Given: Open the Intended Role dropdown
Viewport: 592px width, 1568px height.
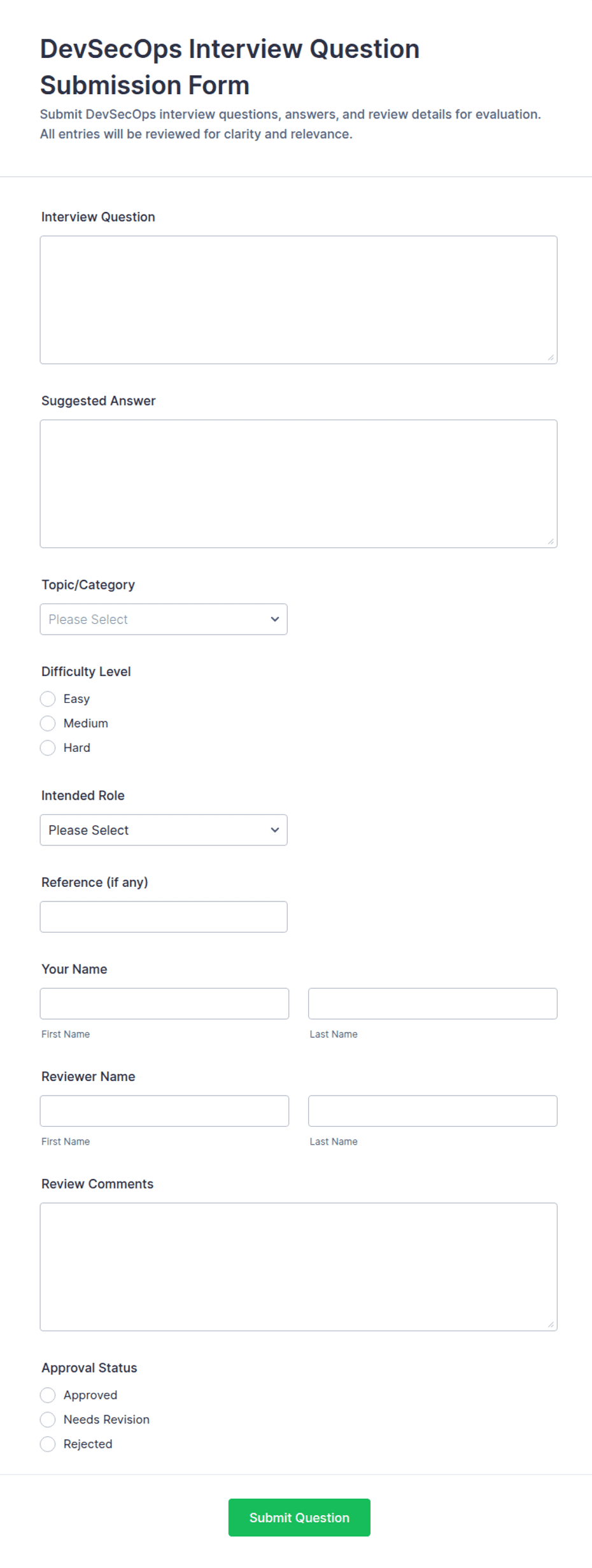Looking at the screenshot, I should tap(164, 830).
